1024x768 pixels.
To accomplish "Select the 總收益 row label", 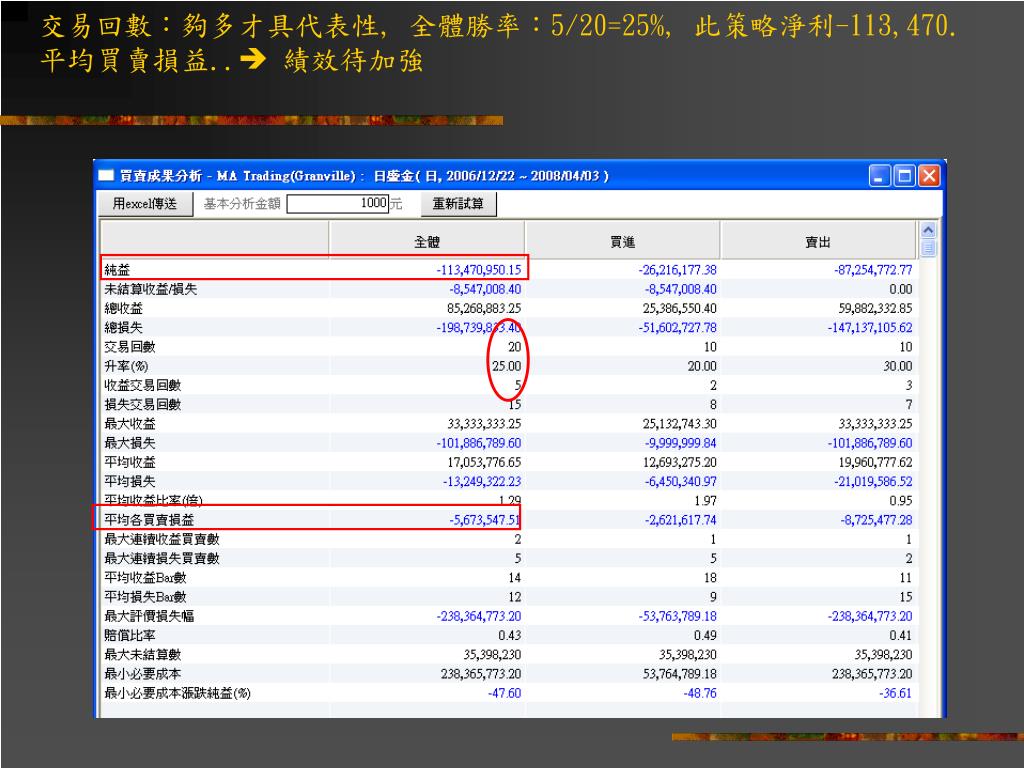I will coord(123,308).
